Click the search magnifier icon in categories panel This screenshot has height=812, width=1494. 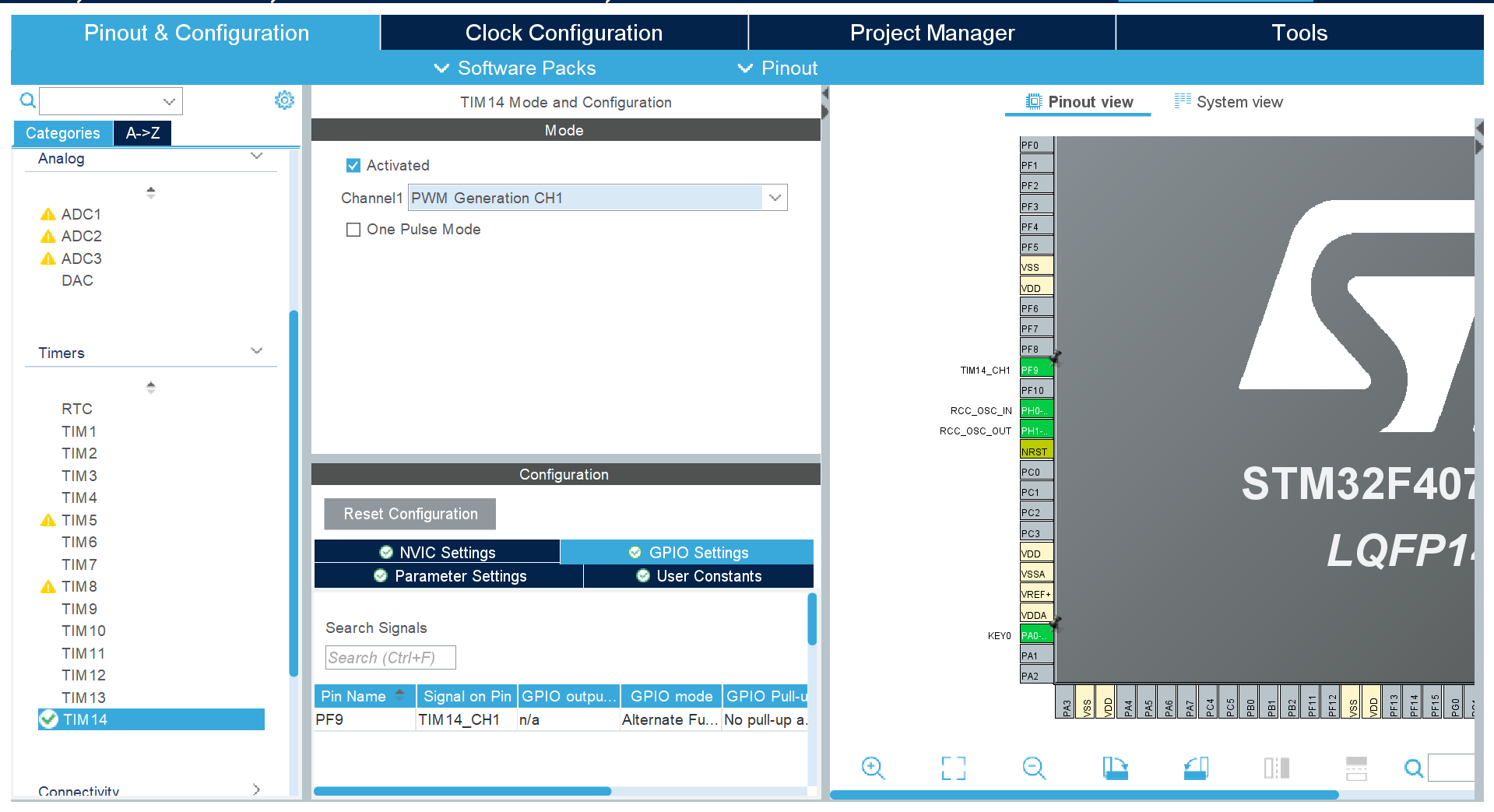pos(28,100)
